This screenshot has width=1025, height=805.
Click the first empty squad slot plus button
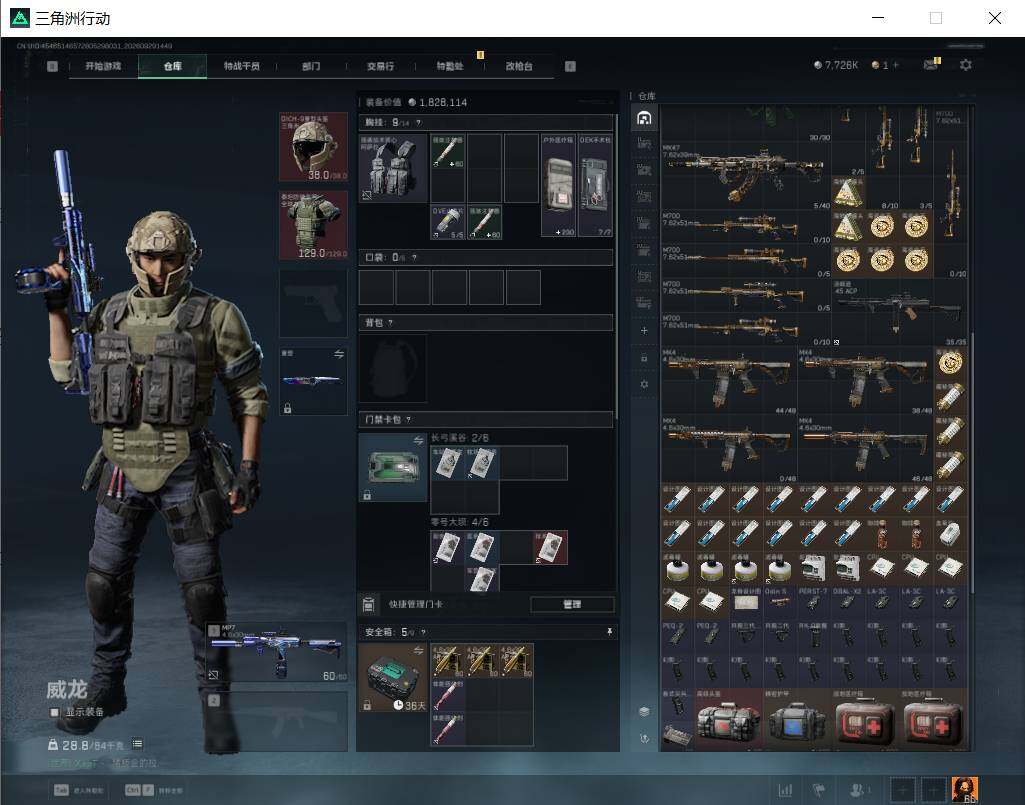pyautogui.click(x=902, y=790)
